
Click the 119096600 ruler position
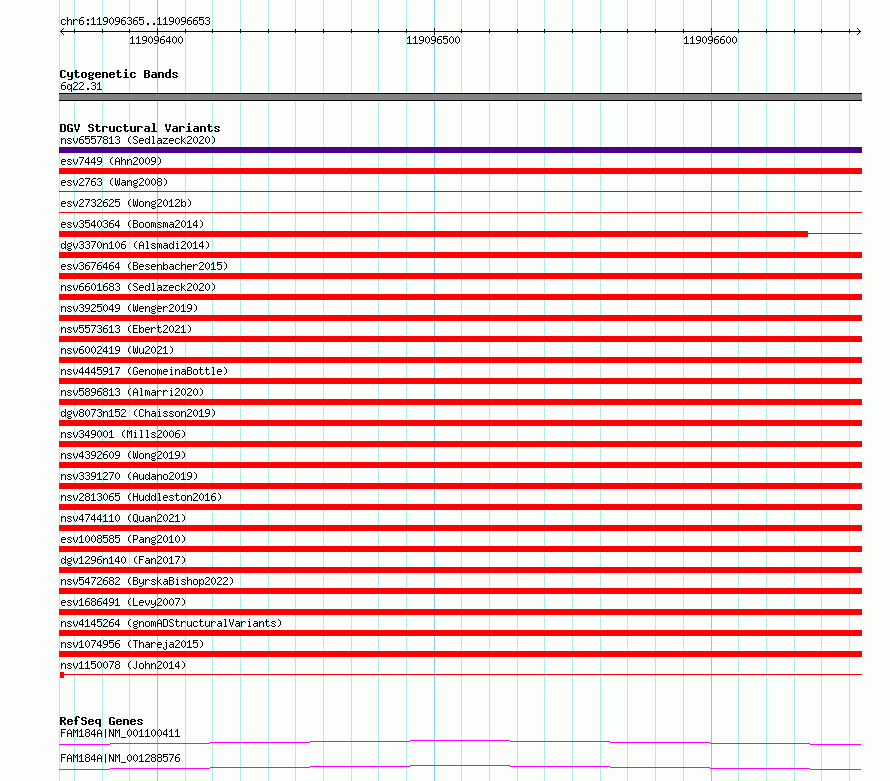(x=710, y=40)
